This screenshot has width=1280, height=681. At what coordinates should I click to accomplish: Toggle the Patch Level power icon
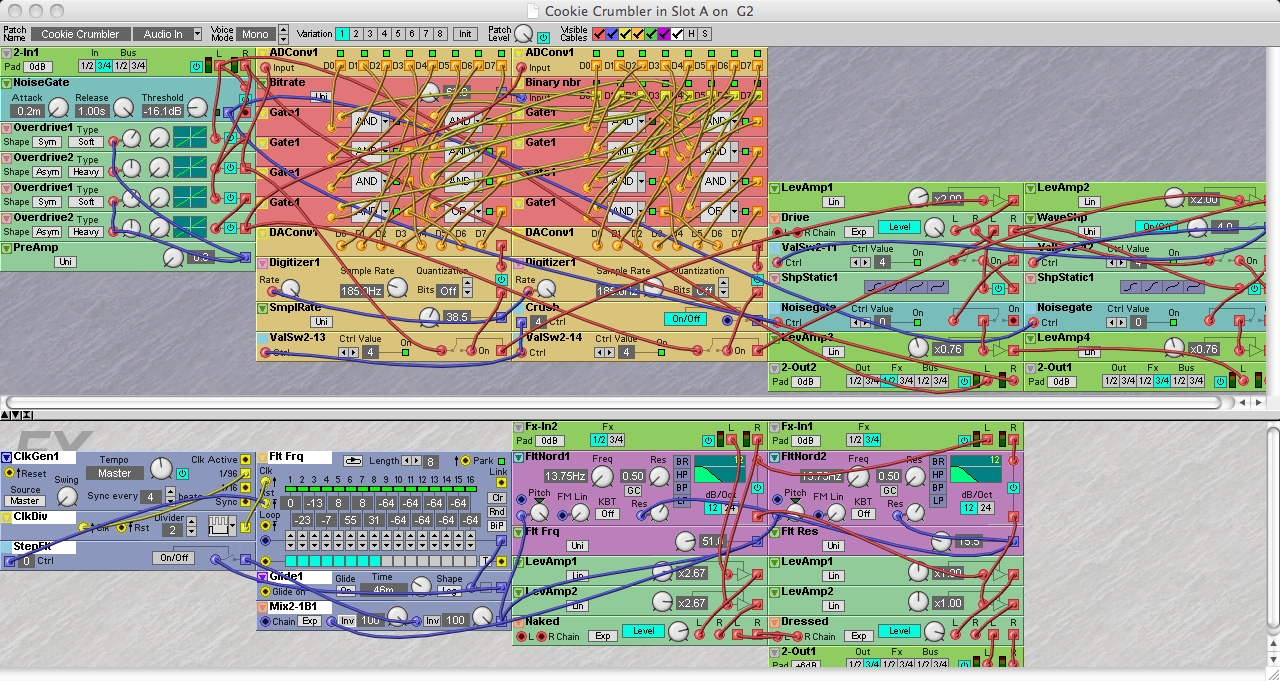(544, 37)
